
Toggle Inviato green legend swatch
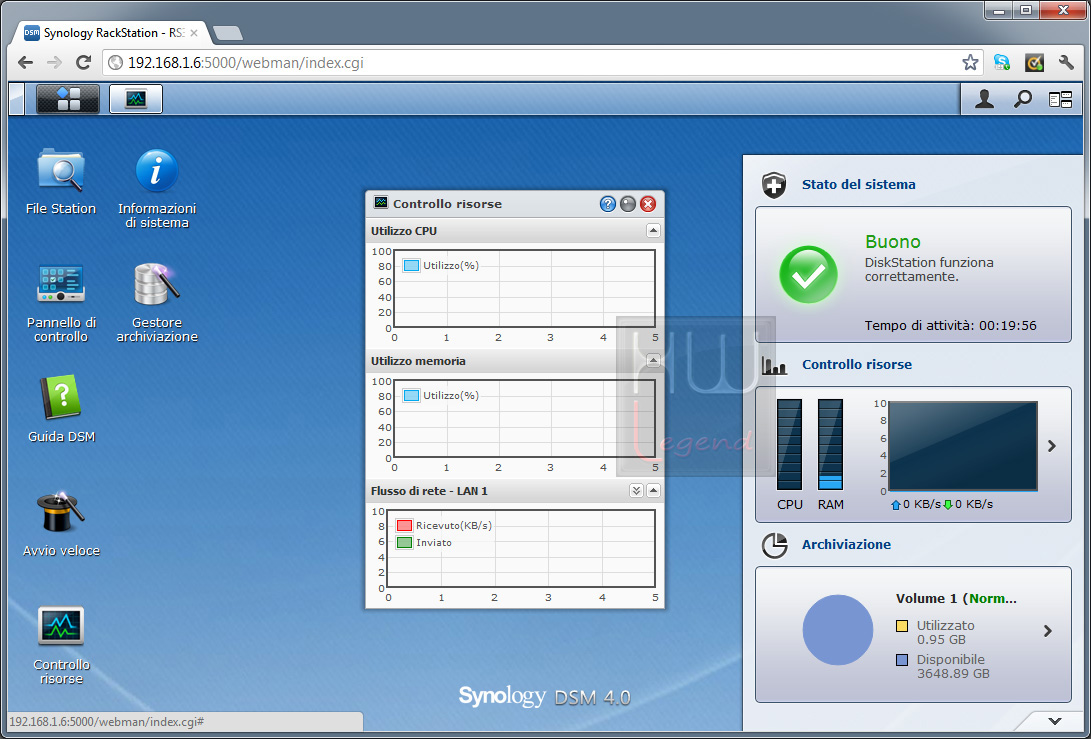404,543
